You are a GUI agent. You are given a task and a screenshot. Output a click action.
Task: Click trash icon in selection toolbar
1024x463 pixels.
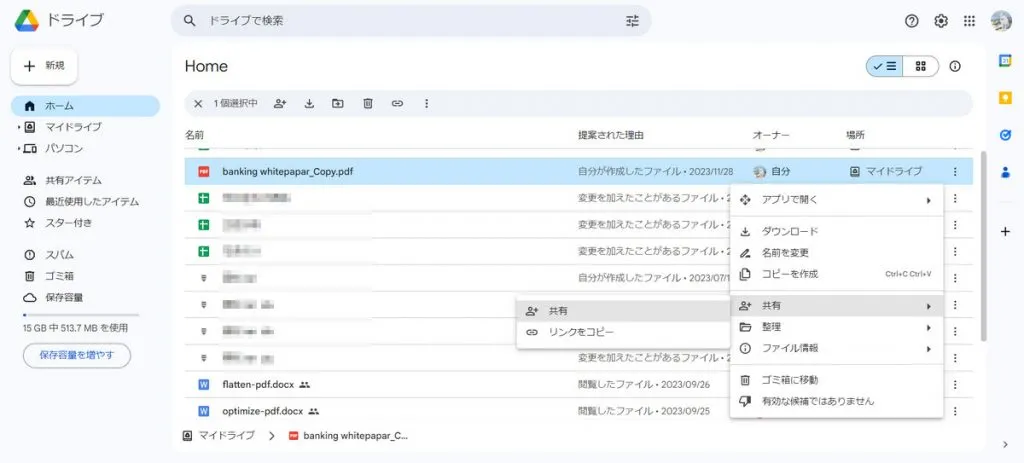pos(368,103)
